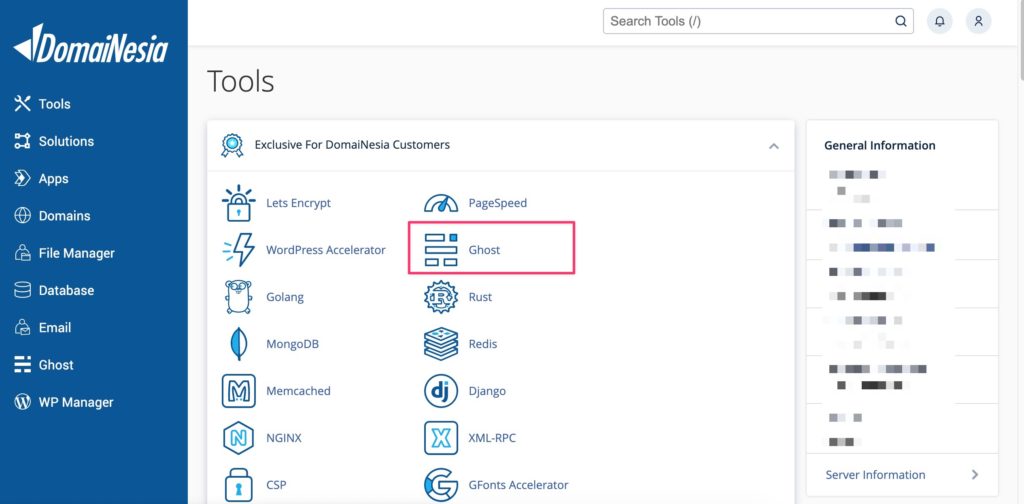Viewport: 1024px width, 504px height.
Task: Open the Lets Encrypt link
Action: (298, 203)
